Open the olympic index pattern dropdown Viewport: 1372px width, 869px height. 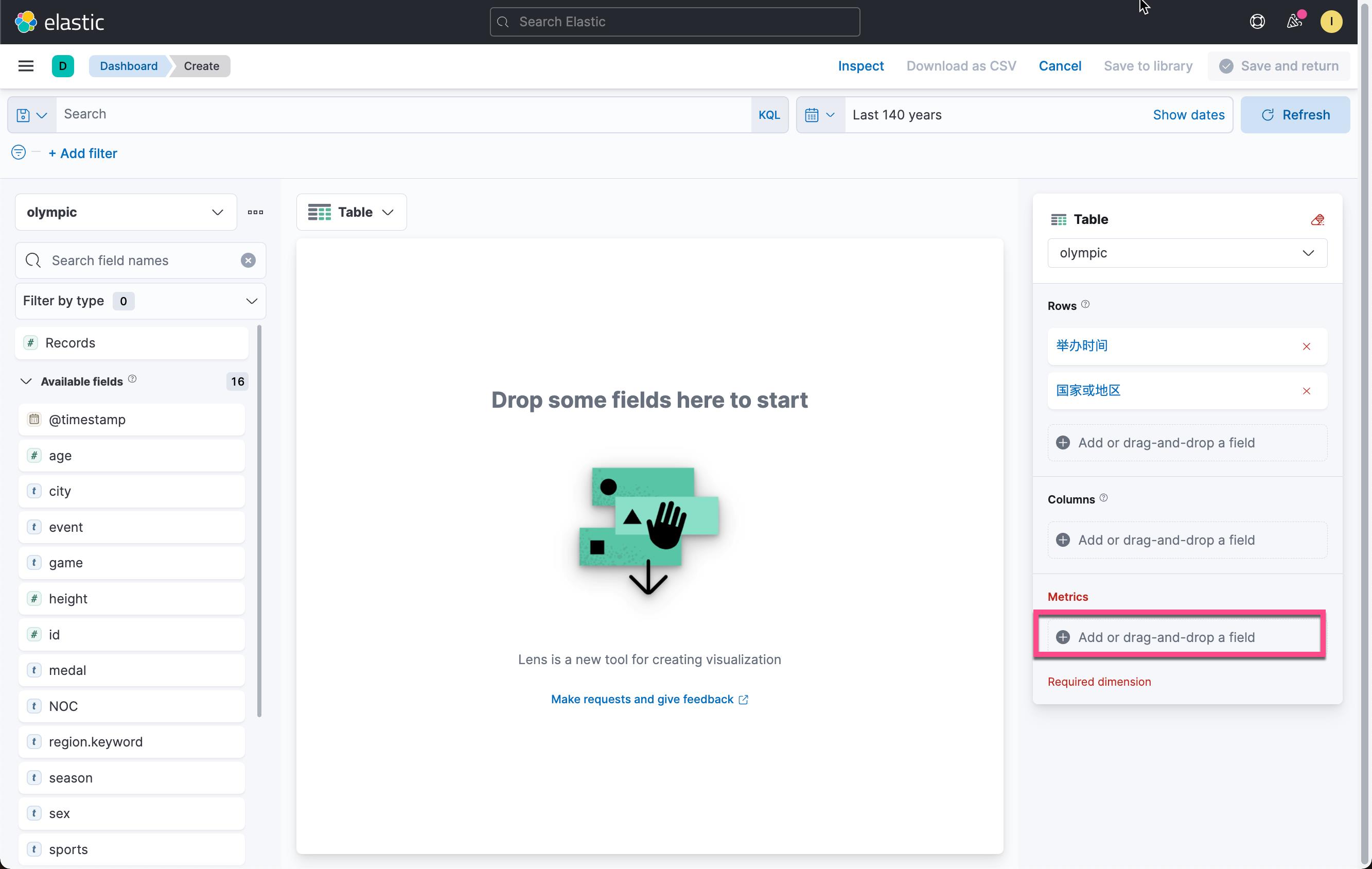tap(126, 212)
